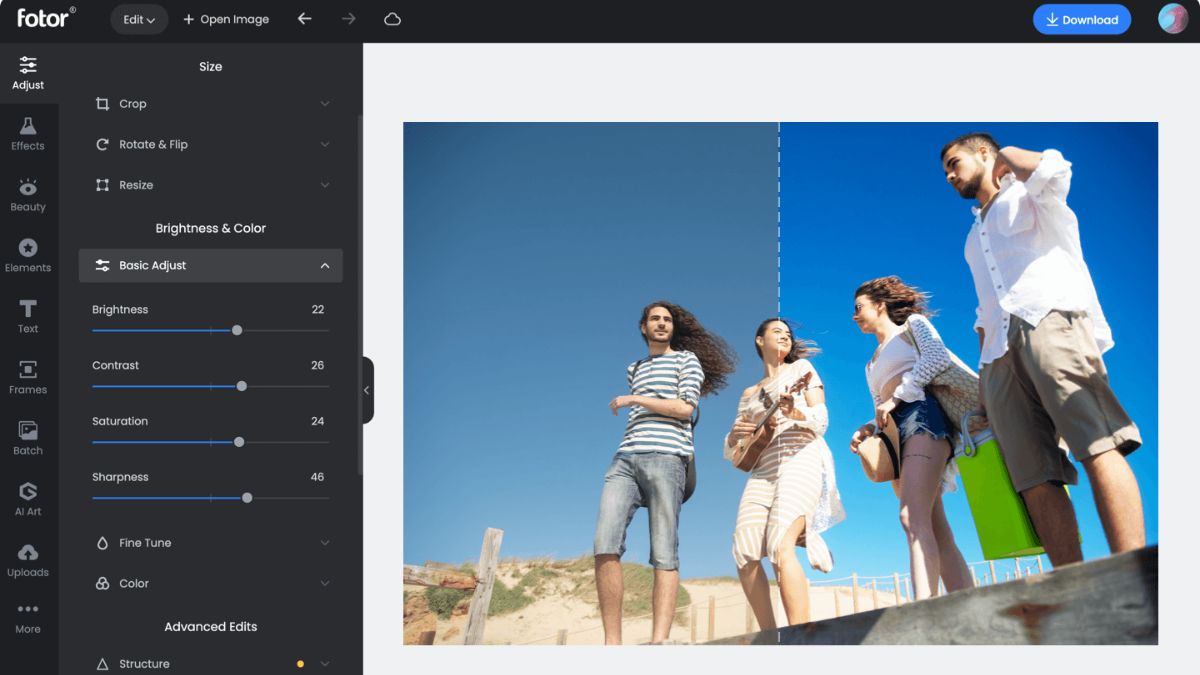Click Open Image button
Viewport: 1200px width, 675px height.
point(226,19)
